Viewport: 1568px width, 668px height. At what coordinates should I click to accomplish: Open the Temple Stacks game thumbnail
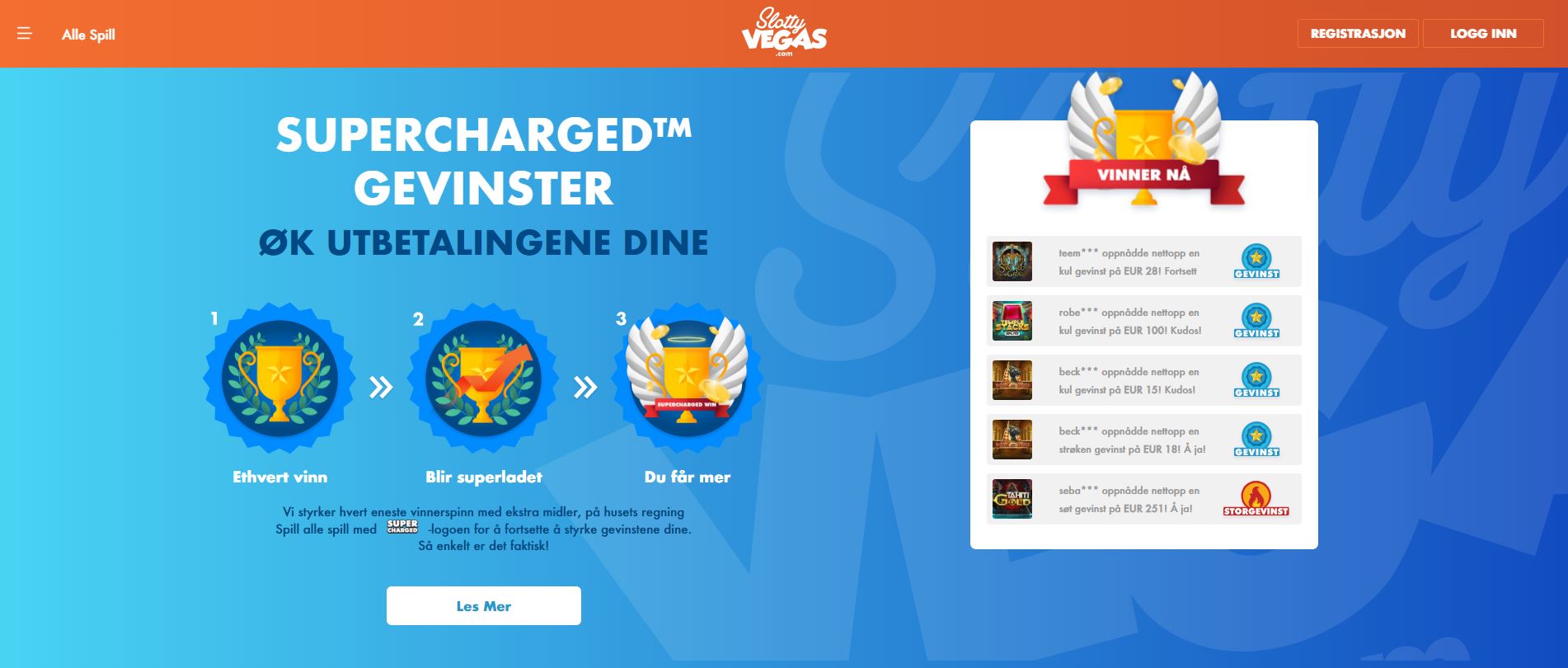click(x=1012, y=321)
